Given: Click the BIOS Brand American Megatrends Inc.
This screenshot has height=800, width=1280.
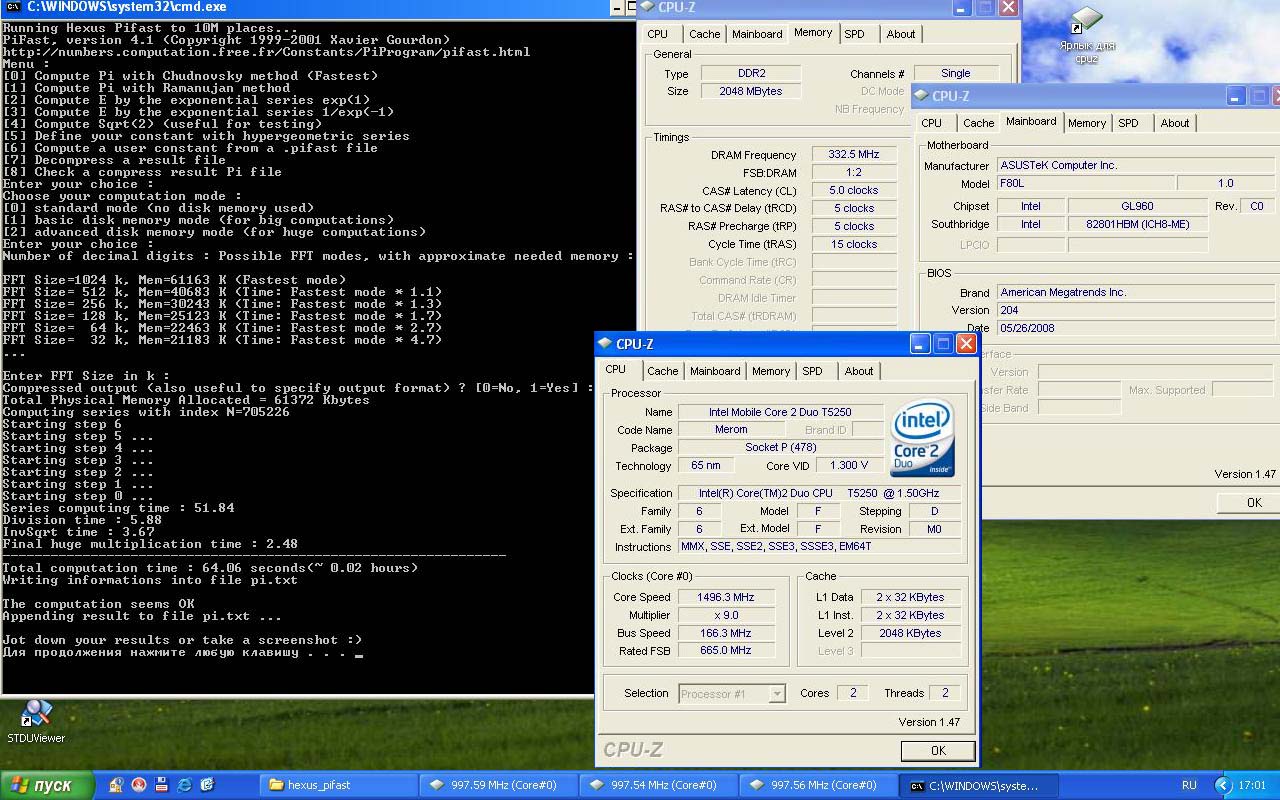Looking at the screenshot, I should click(1138, 292).
